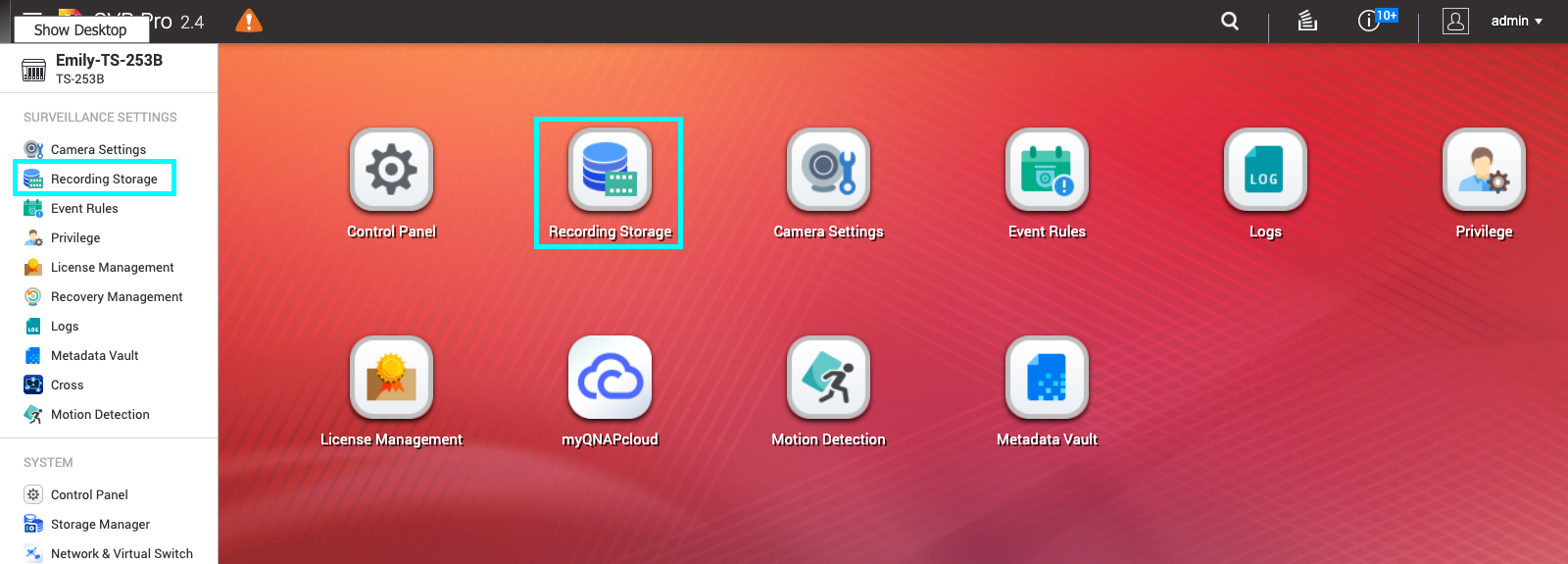Screen dimensions: 1568x564
Task: Click the orange warning alert icon
Action: 249,21
